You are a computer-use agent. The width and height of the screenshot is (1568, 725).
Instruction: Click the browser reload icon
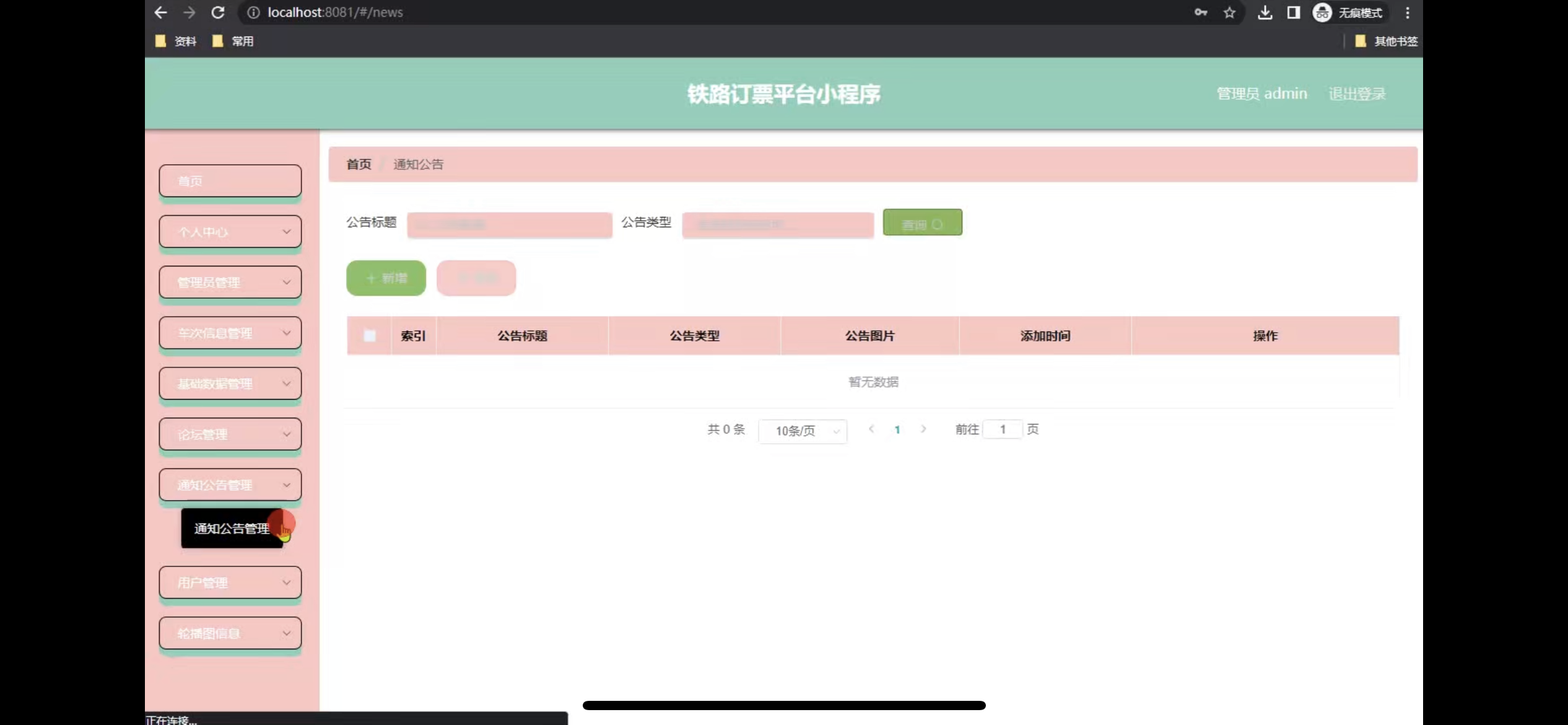pos(218,12)
